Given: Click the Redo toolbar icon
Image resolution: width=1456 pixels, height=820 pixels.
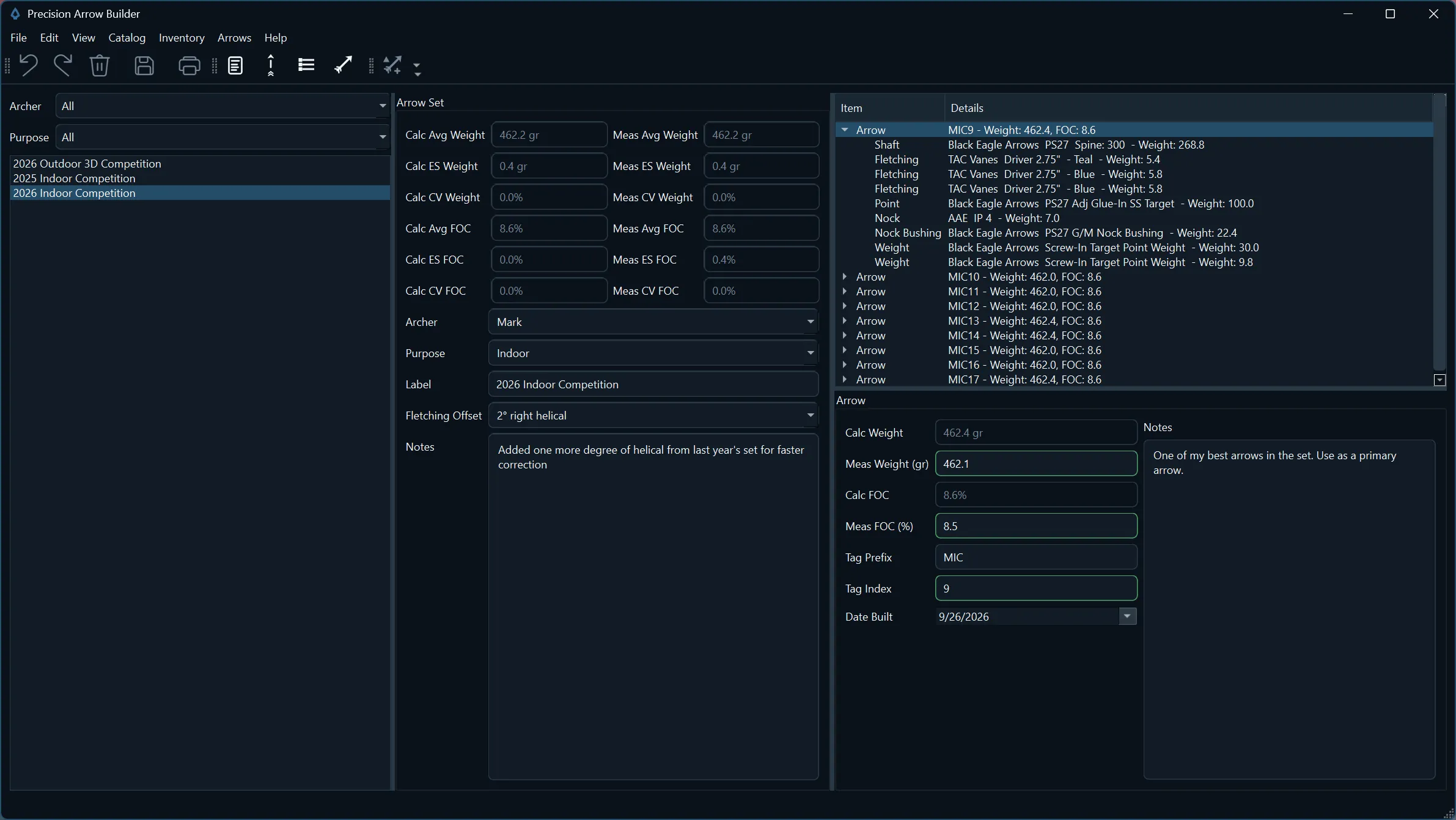Looking at the screenshot, I should (x=62, y=65).
